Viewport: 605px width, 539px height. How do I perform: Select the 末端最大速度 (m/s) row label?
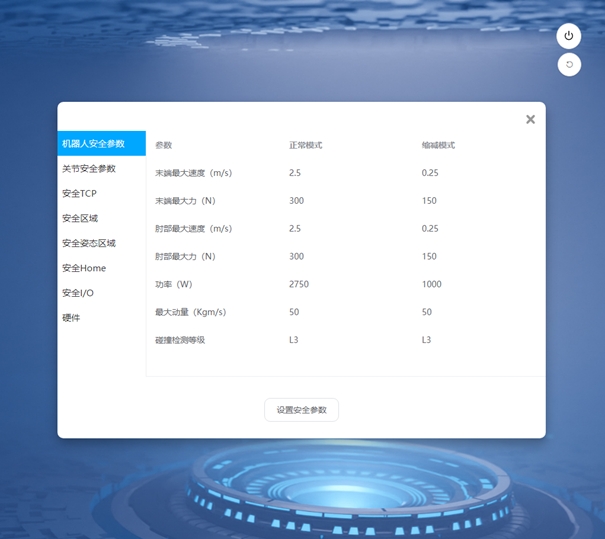[193, 173]
